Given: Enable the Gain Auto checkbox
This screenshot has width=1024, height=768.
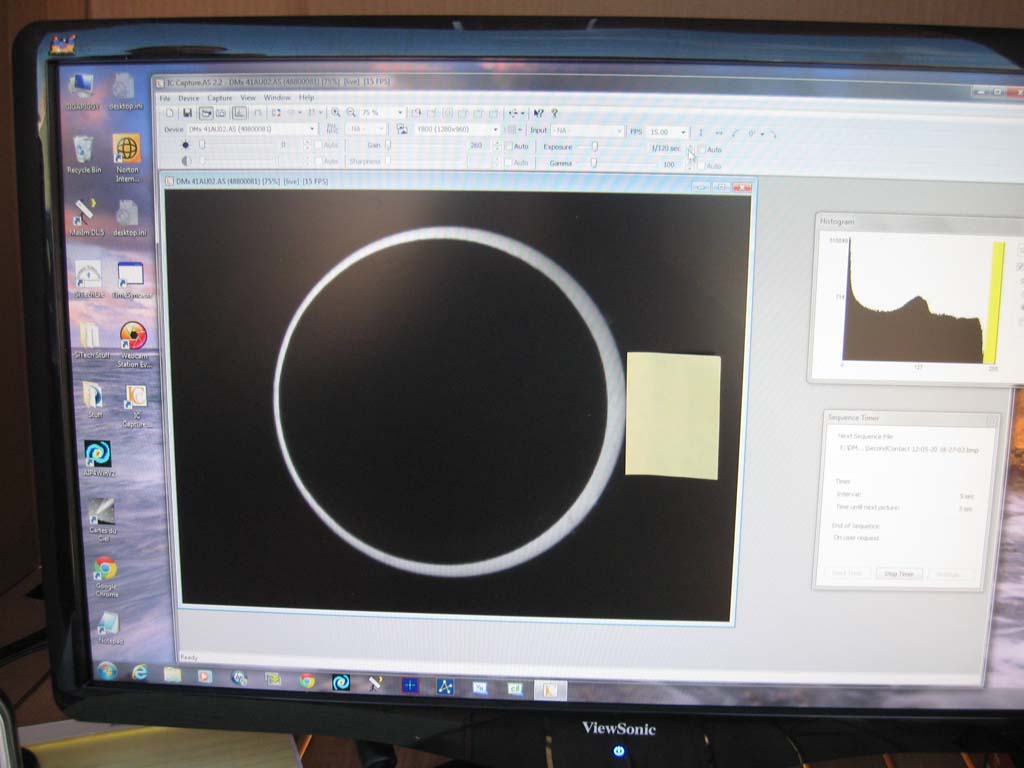Looking at the screenshot, I should [508, 146].
